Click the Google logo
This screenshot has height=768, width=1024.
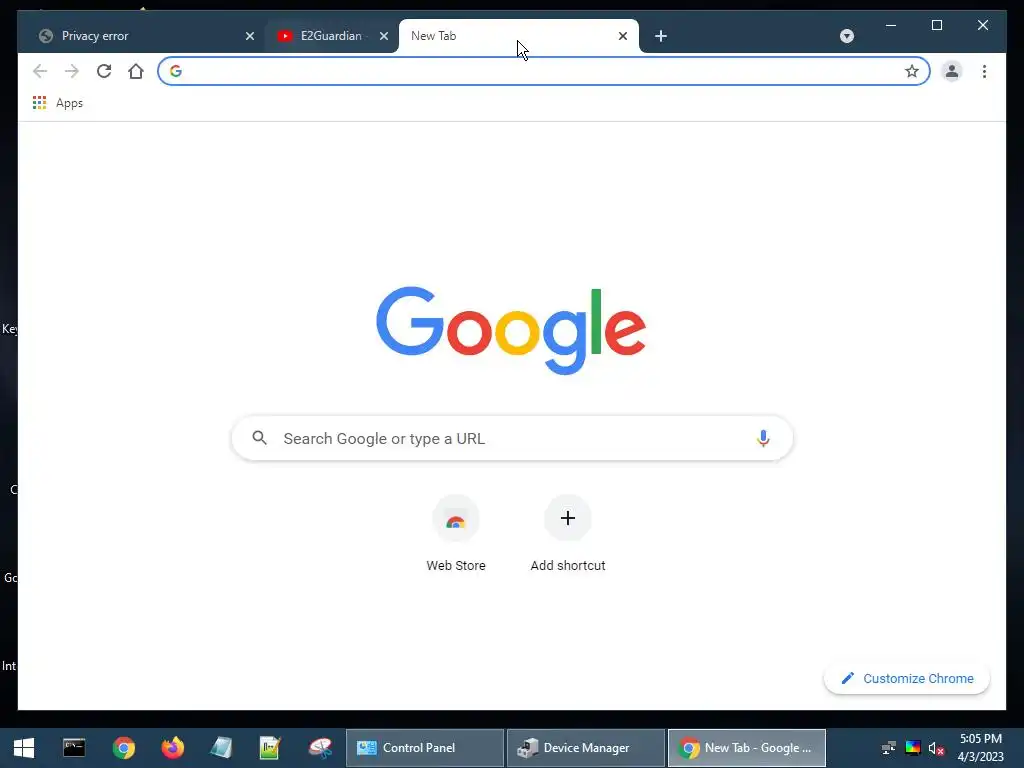(511, 330)
